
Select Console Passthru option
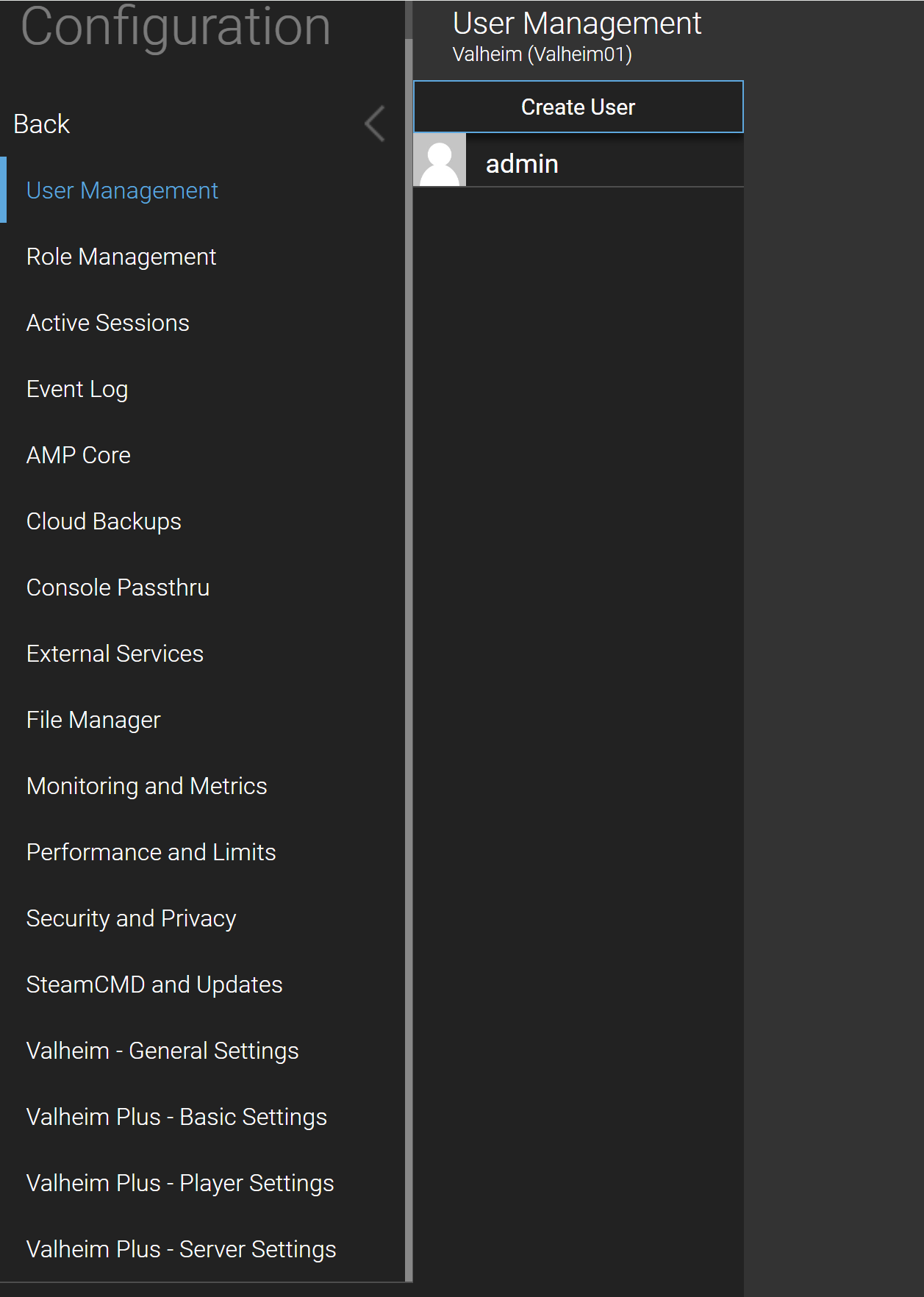(118, 587)
